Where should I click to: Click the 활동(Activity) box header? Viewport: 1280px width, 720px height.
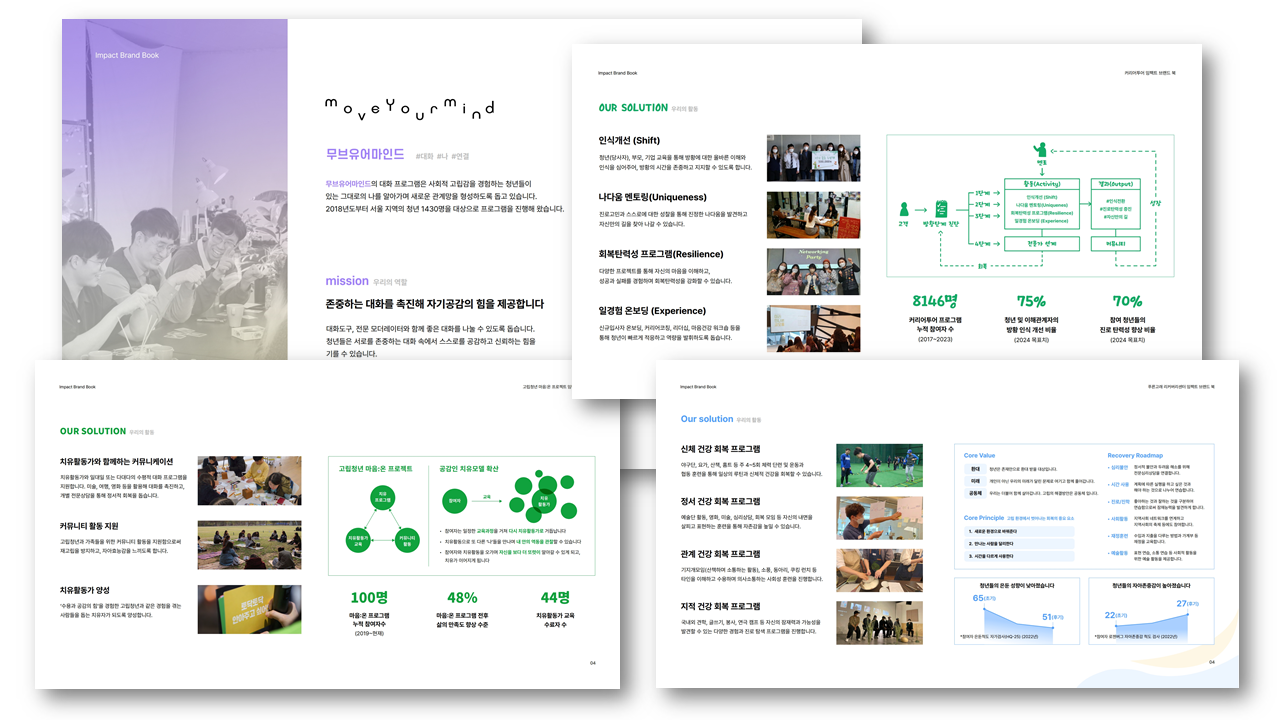(1040, 184)
